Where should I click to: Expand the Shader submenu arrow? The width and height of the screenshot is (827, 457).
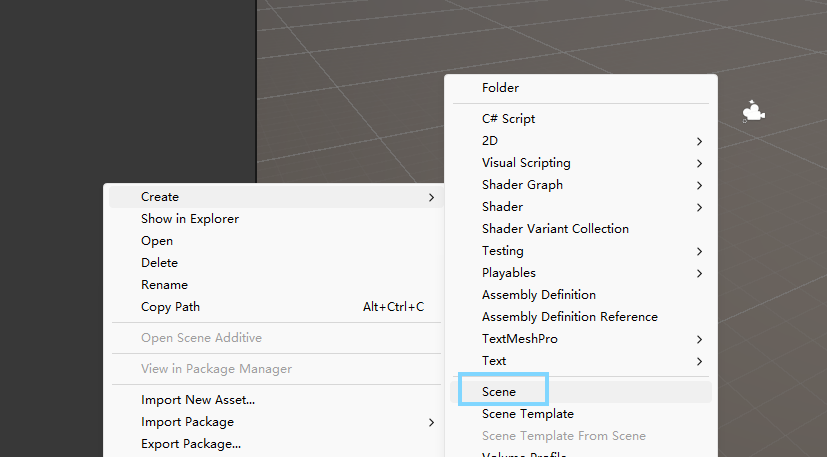pyautogui.click(x=699, y=207)
